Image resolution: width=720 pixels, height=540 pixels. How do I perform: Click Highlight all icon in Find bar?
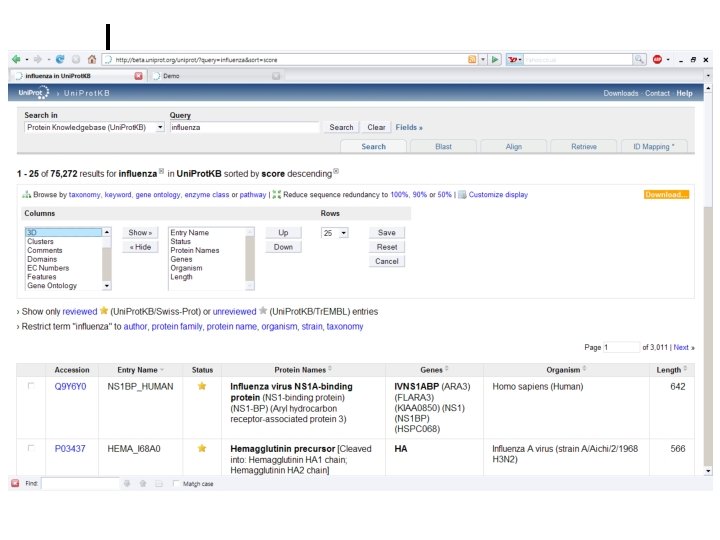(159, 483)
